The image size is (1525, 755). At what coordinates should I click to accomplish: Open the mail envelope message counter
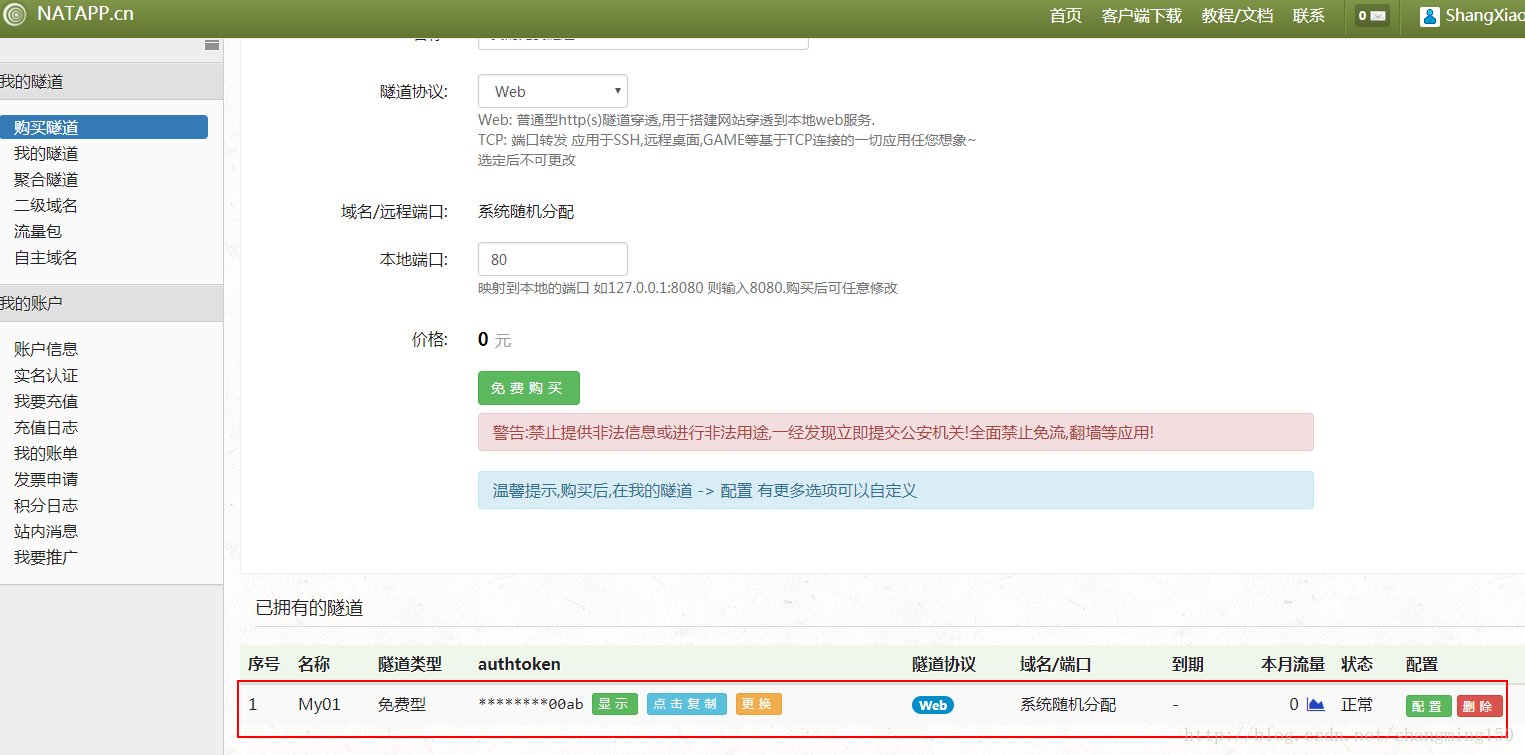coord(1372,16)
